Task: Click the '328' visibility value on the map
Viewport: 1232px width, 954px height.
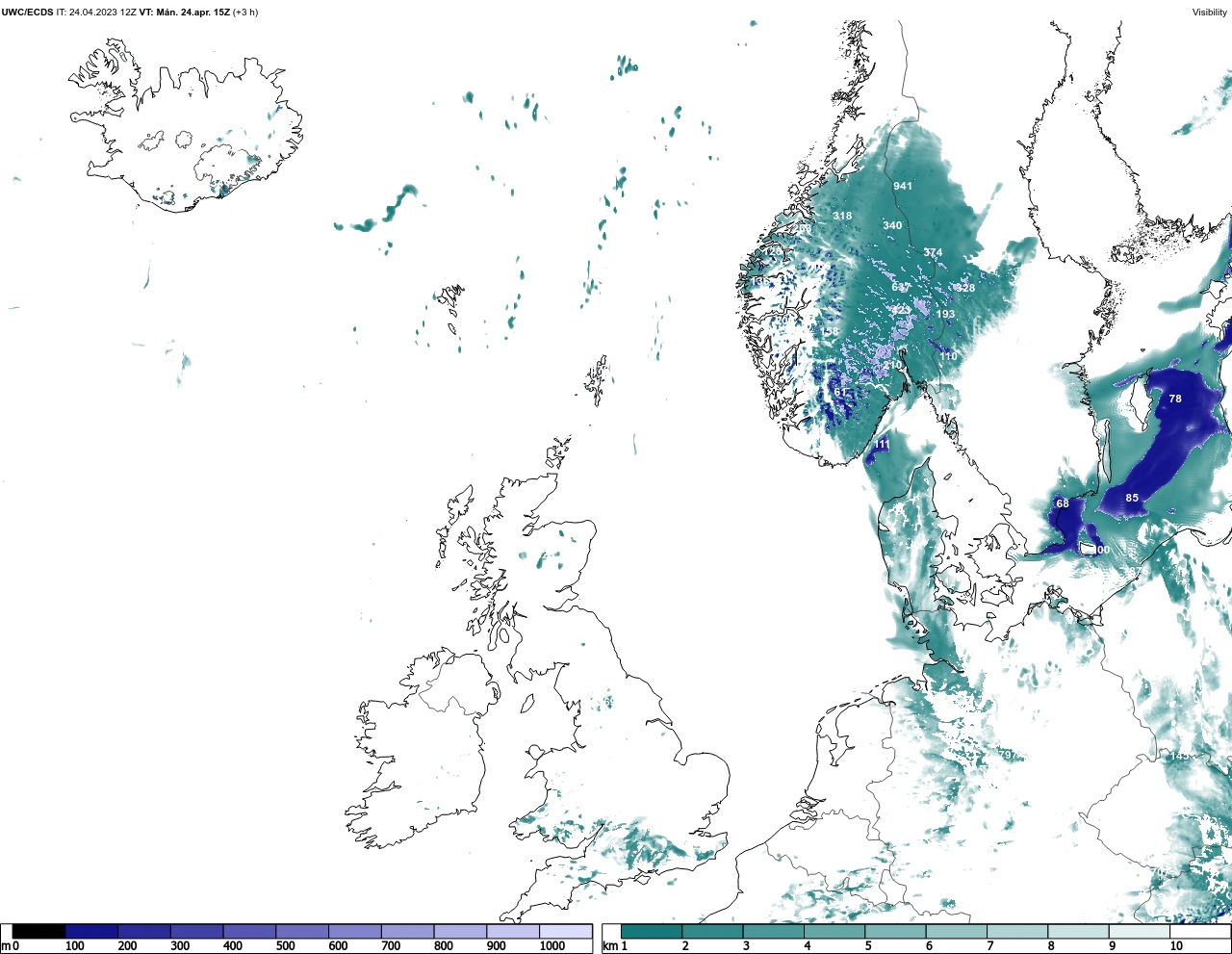Action: coord(965,288)
